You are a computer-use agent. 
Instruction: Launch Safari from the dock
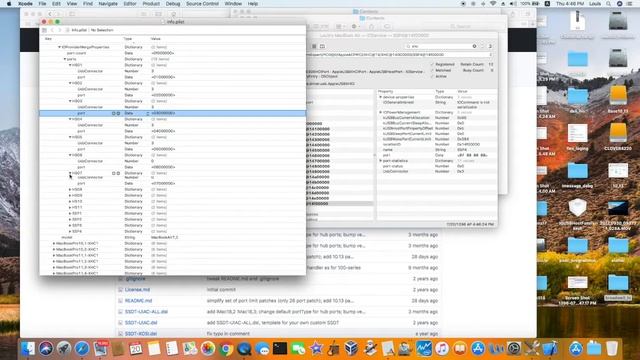click(82, 349)
